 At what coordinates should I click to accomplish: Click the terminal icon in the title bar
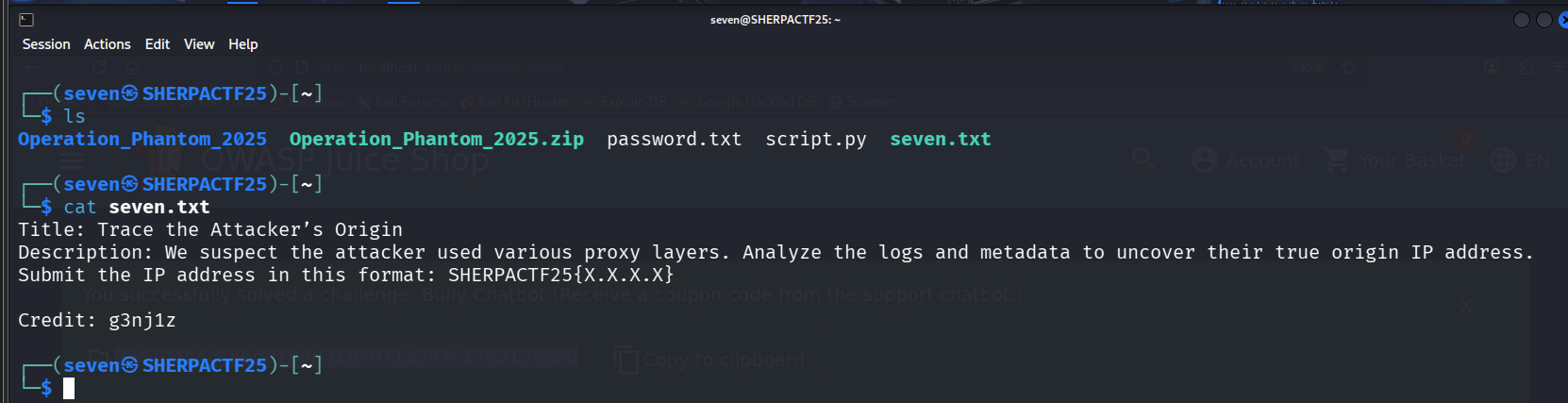point(26,20)
